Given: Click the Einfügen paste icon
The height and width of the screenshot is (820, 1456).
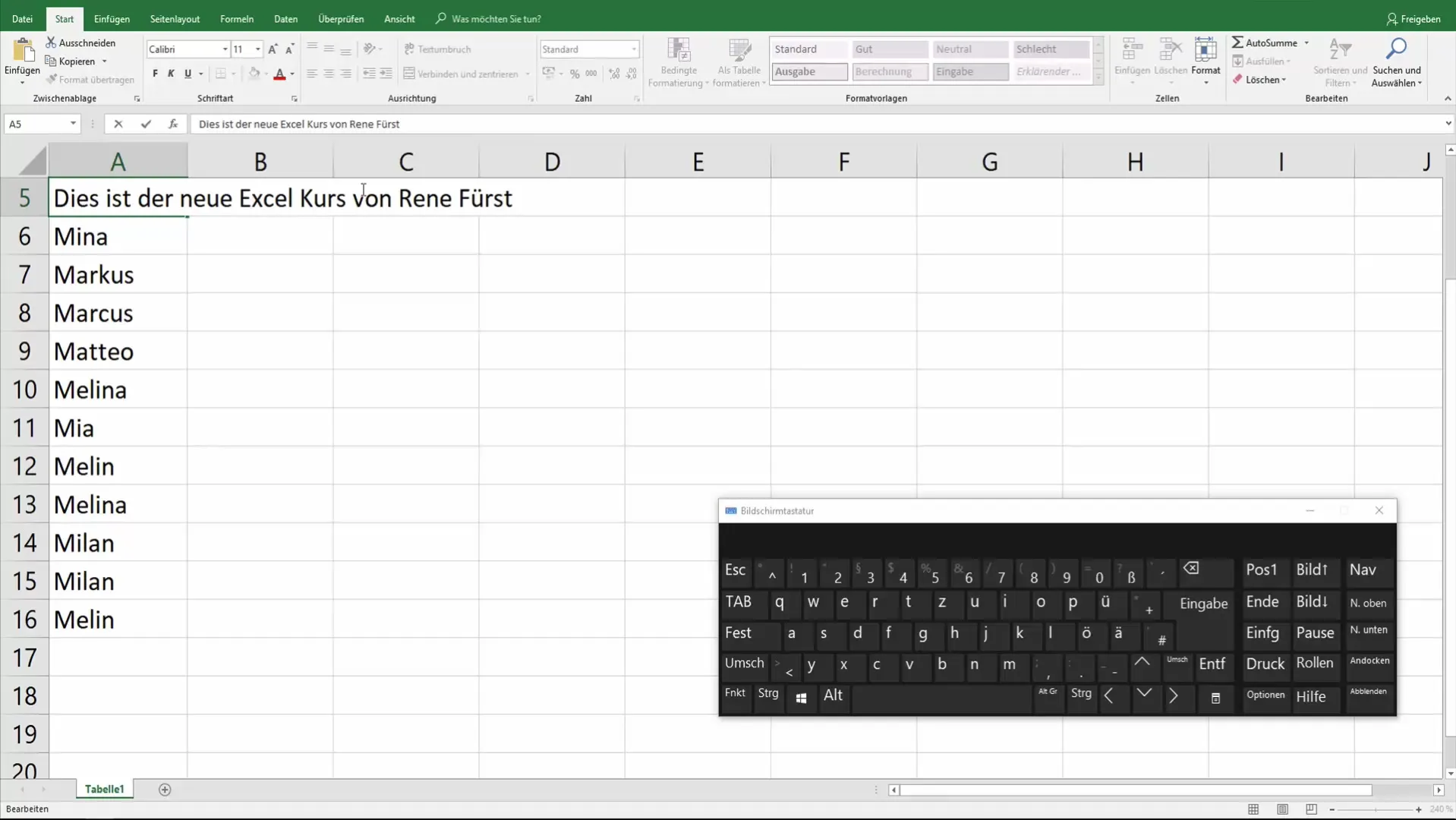Looking at the screenshot, I should pos(23,50).
